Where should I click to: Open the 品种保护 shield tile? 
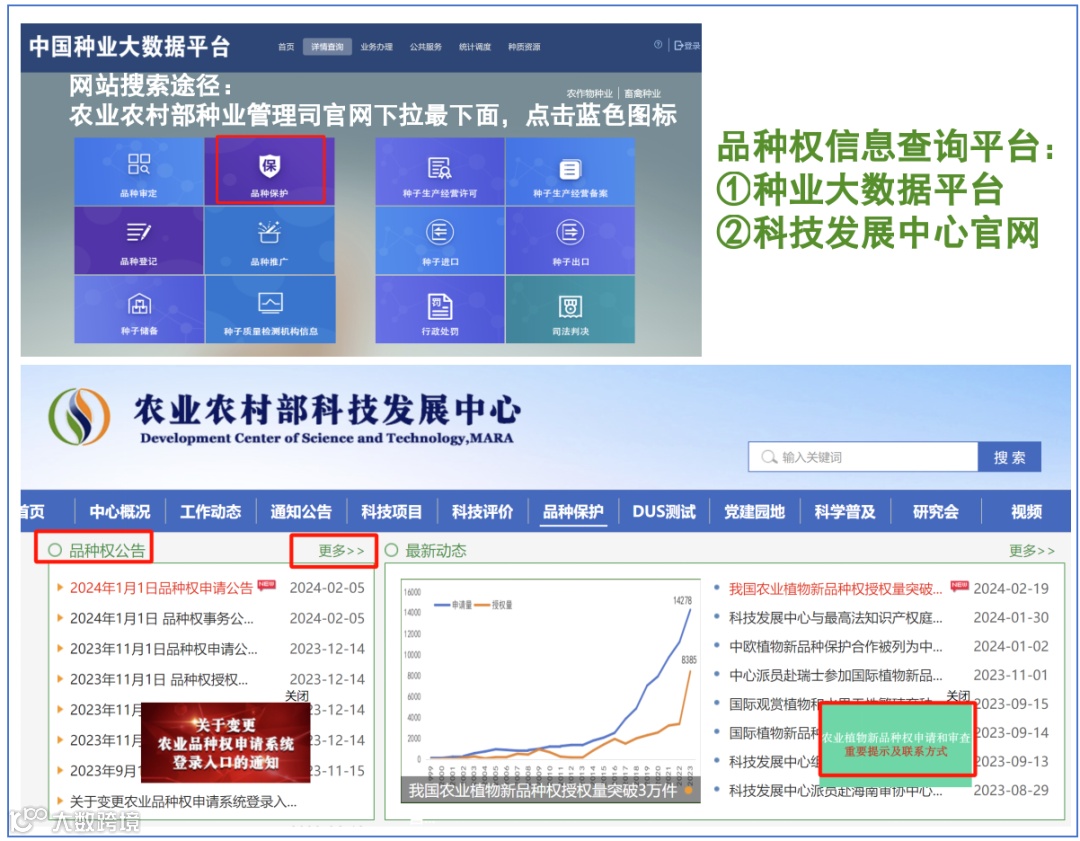(x=269, y=172)
